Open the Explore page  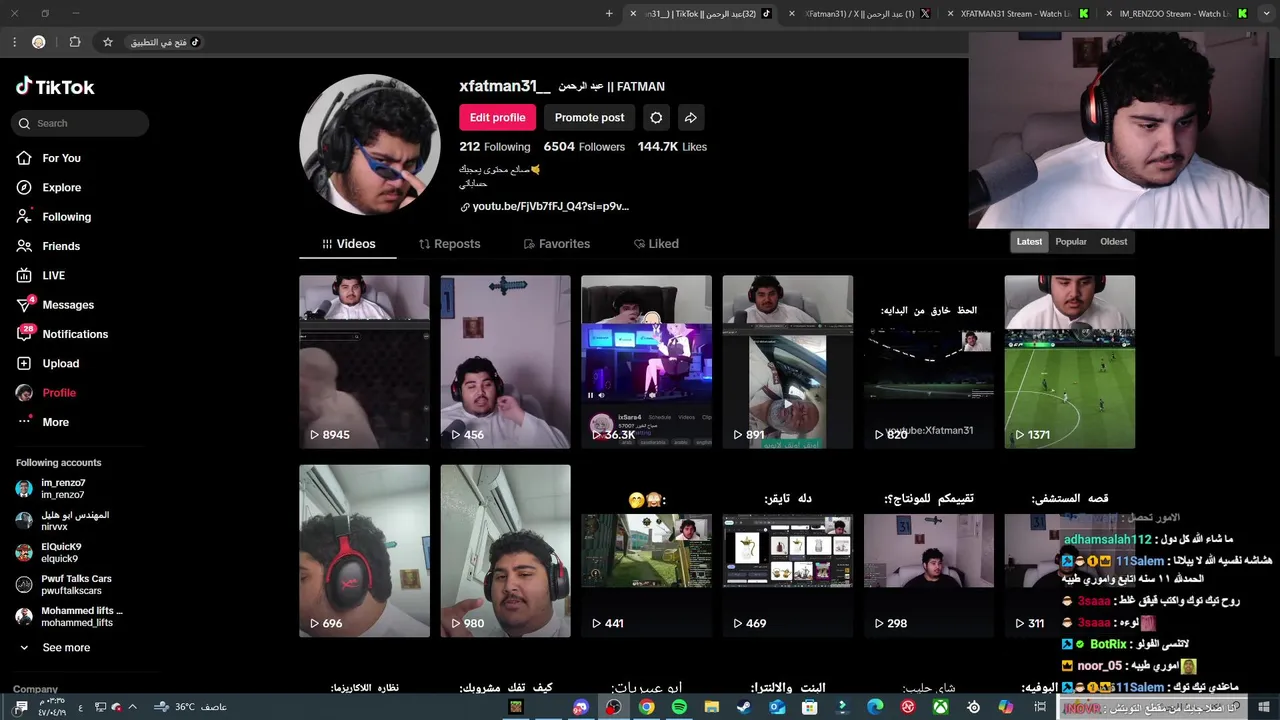(x=61, y=187)
